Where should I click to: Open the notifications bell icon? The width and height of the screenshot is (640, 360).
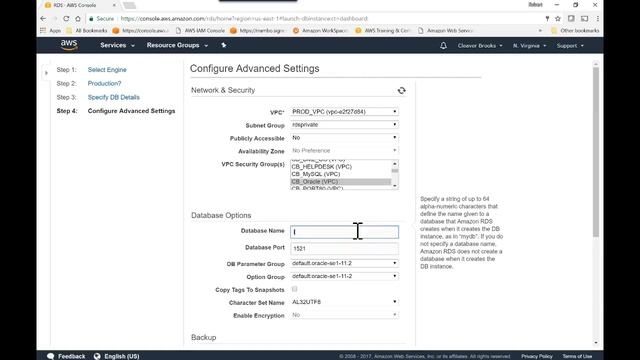pos(443,46)
